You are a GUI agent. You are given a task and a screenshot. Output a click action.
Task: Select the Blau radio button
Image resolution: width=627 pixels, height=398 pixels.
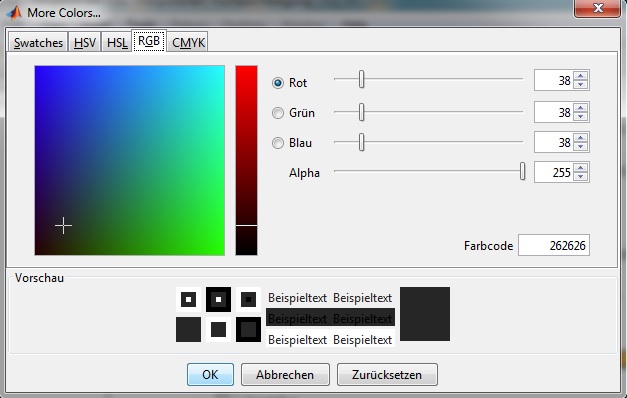[x=278, y=143]
